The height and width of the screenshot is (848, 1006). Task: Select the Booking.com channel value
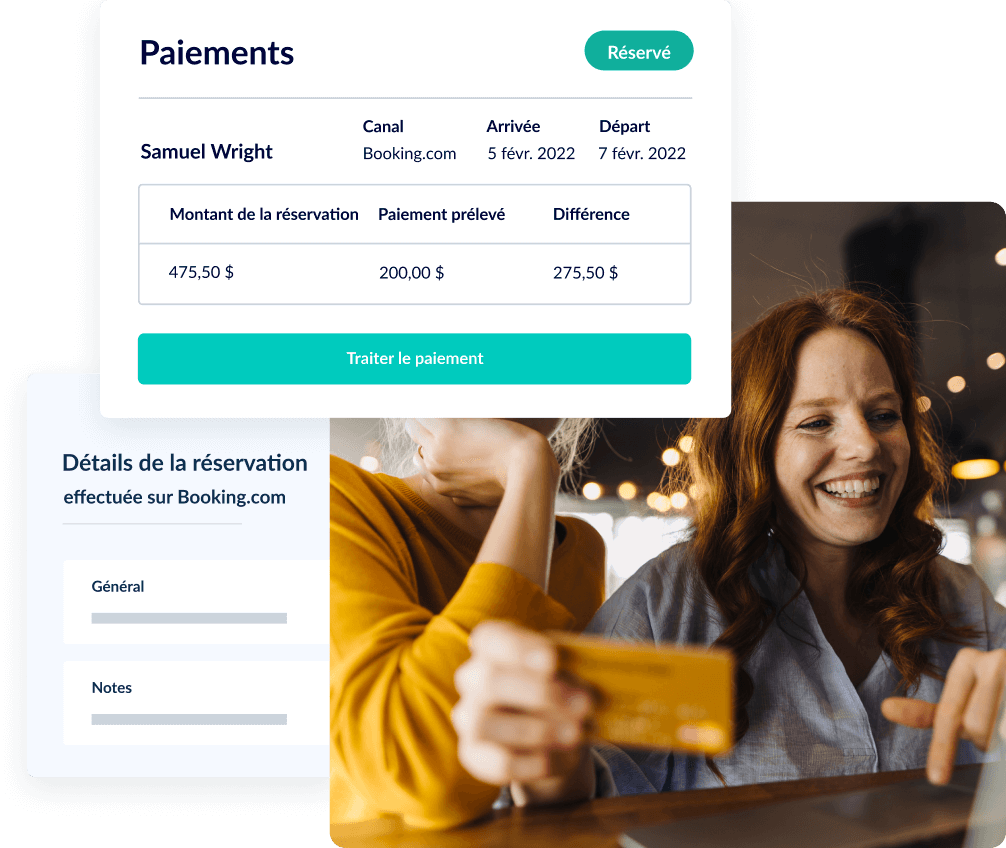pyautogui.click(x=409, y=153)
